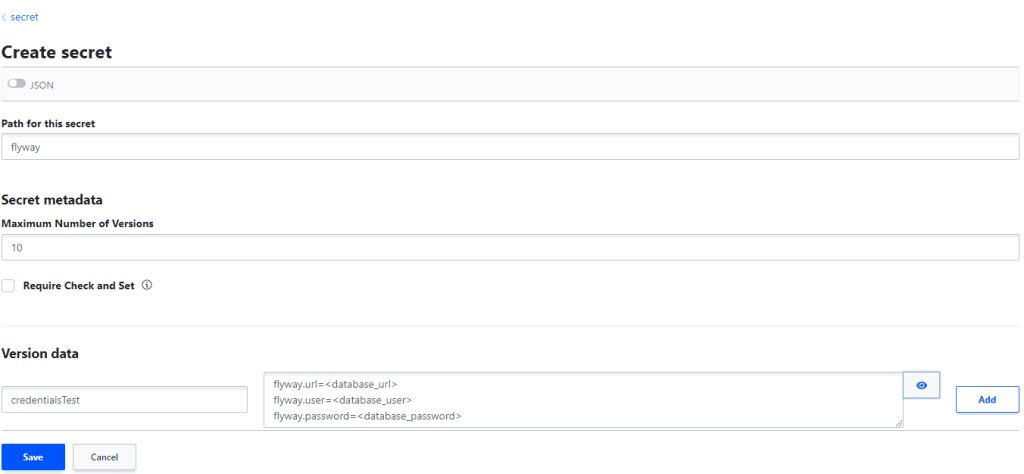Open the secret breadcrumb link

[24, 17]
